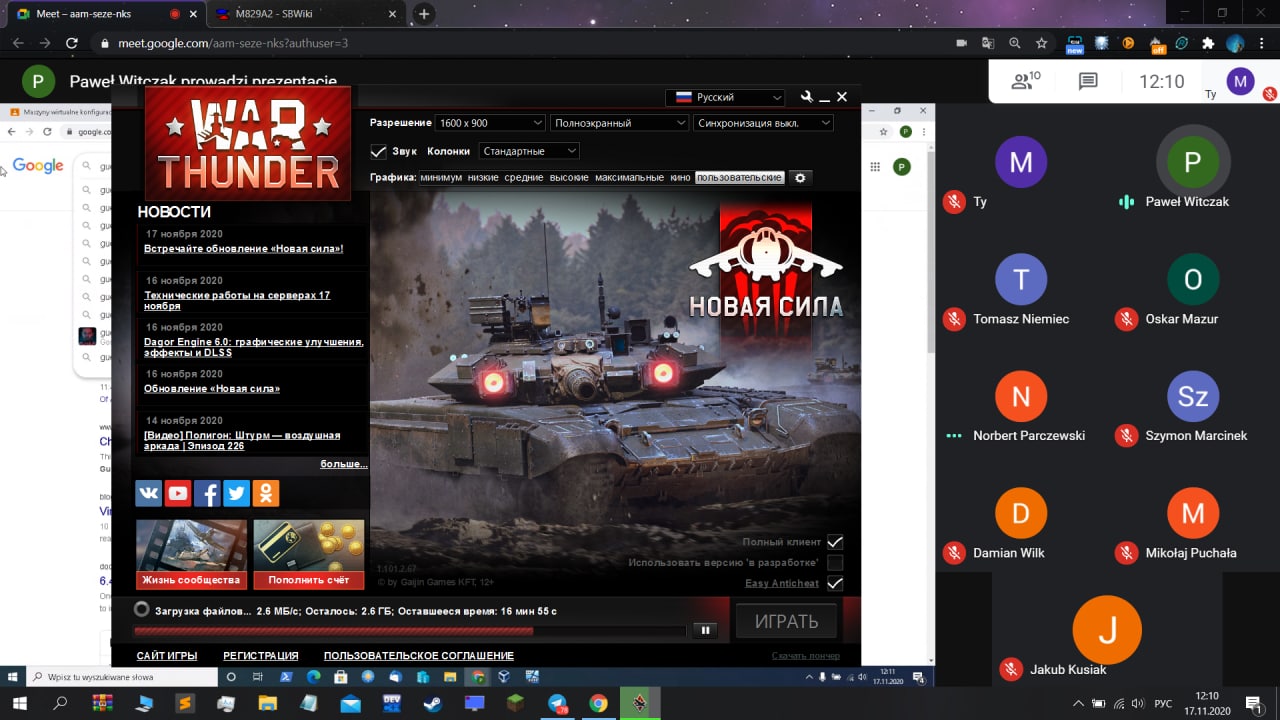Open resolution dropdown 1600 x 900
Viewport: 1280px width, 720px height.
click(489, 123)
